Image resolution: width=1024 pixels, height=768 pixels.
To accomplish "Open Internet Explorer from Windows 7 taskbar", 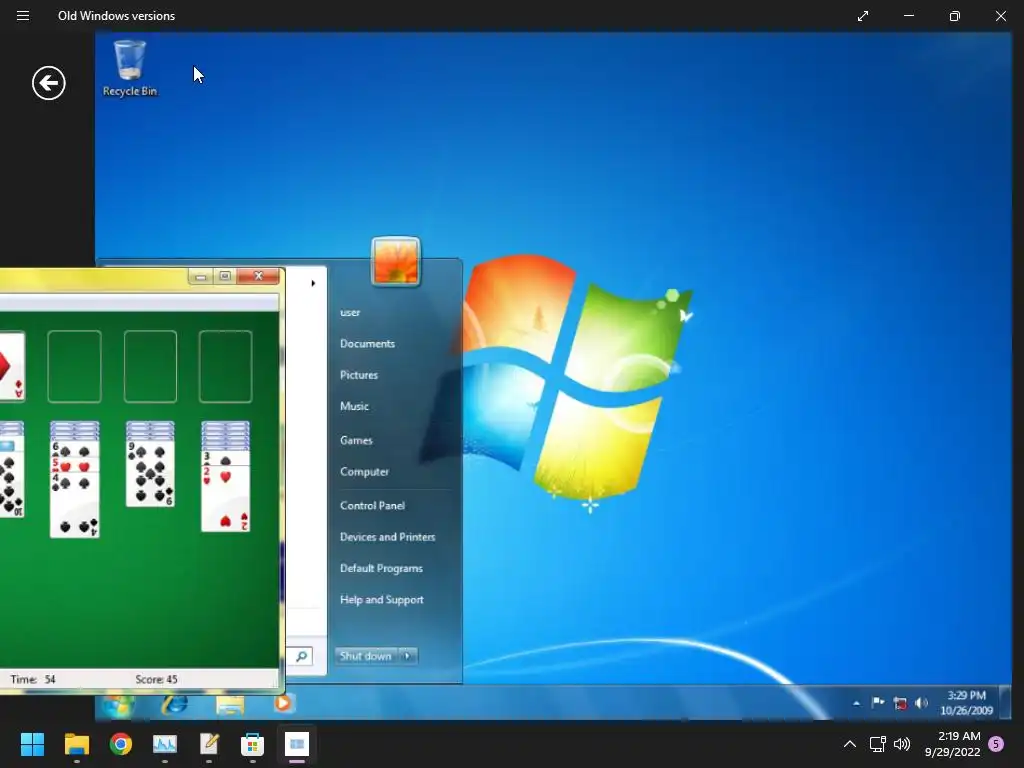I will [x=174, y=704].
